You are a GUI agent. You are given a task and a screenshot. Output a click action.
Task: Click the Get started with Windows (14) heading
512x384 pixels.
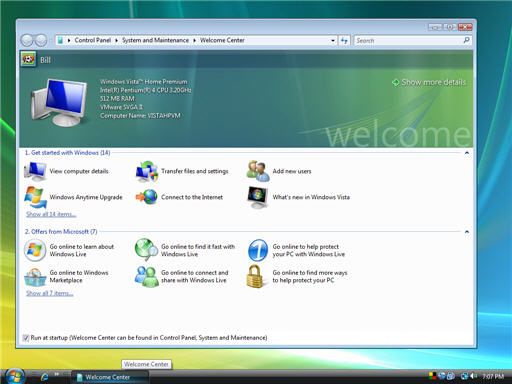coord(67,153)
